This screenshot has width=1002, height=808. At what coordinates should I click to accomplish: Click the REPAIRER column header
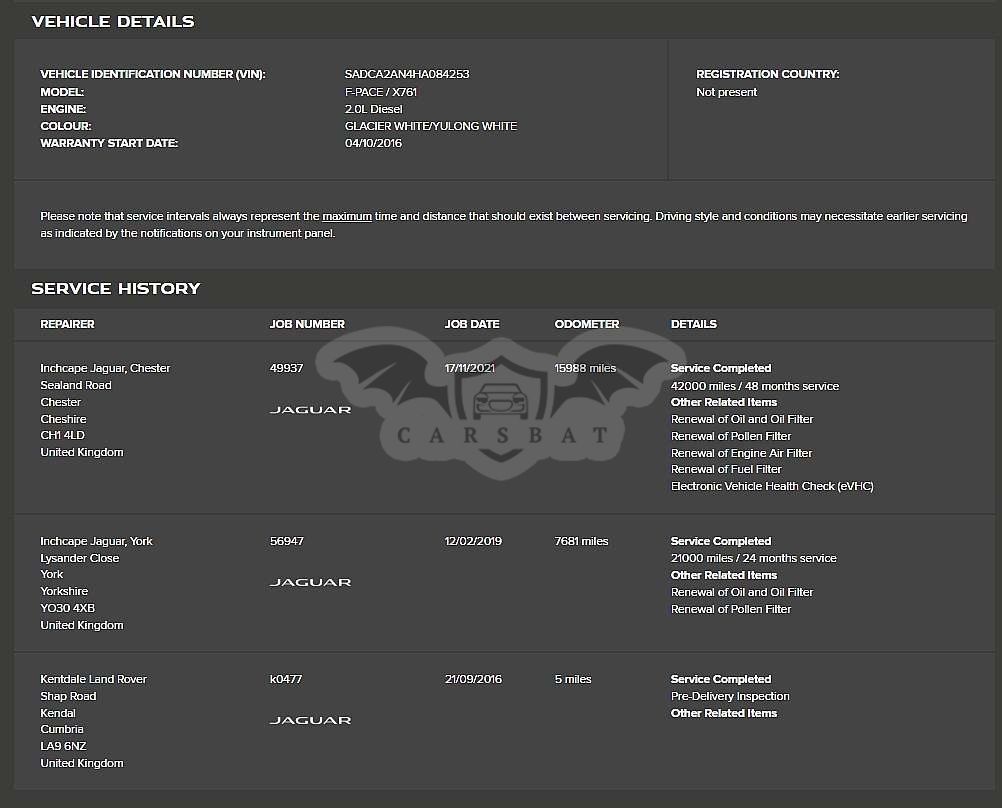67,324
